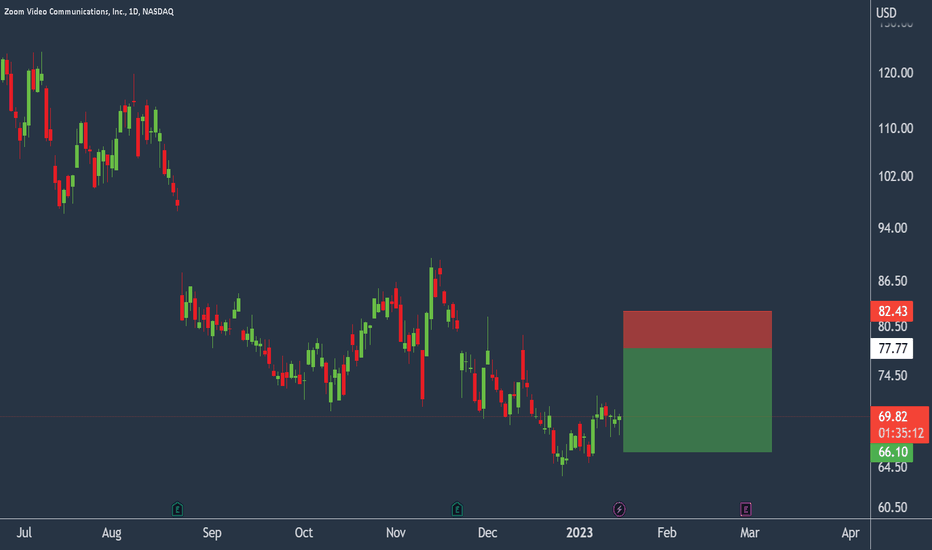
Task: Click the 66.10 target price label
Action: 892,452
